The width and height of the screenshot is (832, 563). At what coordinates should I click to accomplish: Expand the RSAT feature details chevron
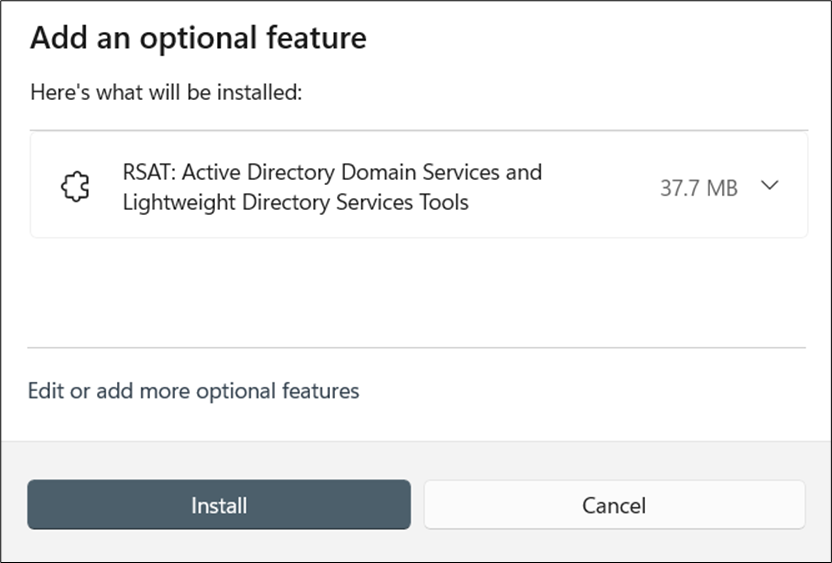(769, 185)
